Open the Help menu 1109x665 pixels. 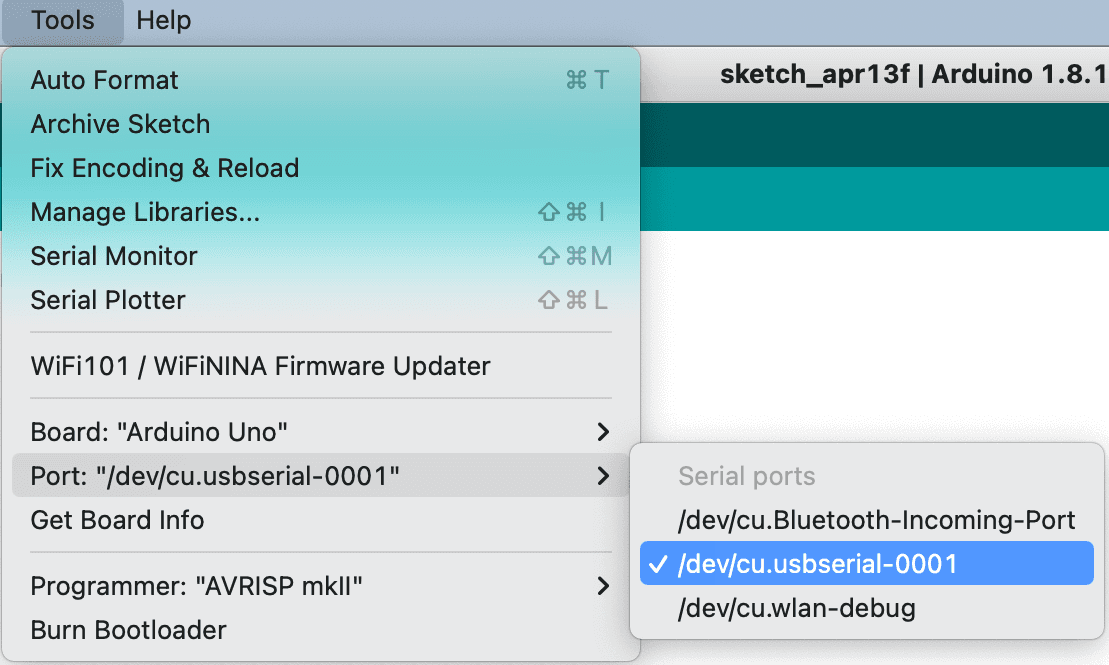pyautogui.click(x=163, y=20)
